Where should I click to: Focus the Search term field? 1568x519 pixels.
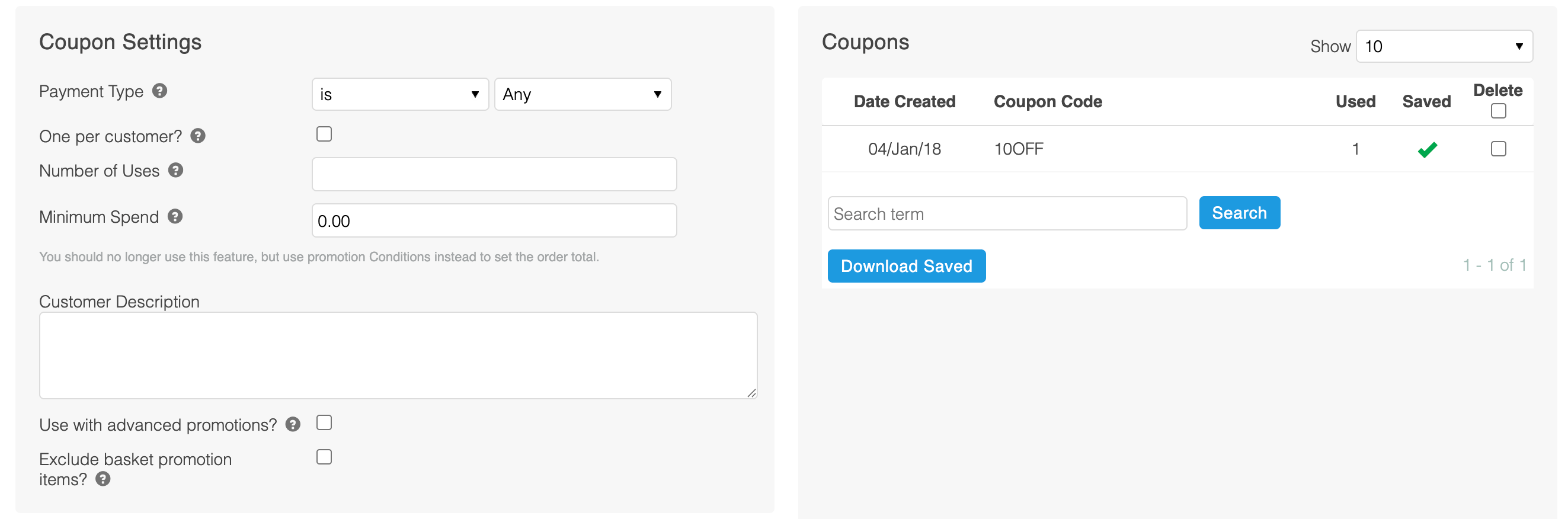pos(1007,213)
